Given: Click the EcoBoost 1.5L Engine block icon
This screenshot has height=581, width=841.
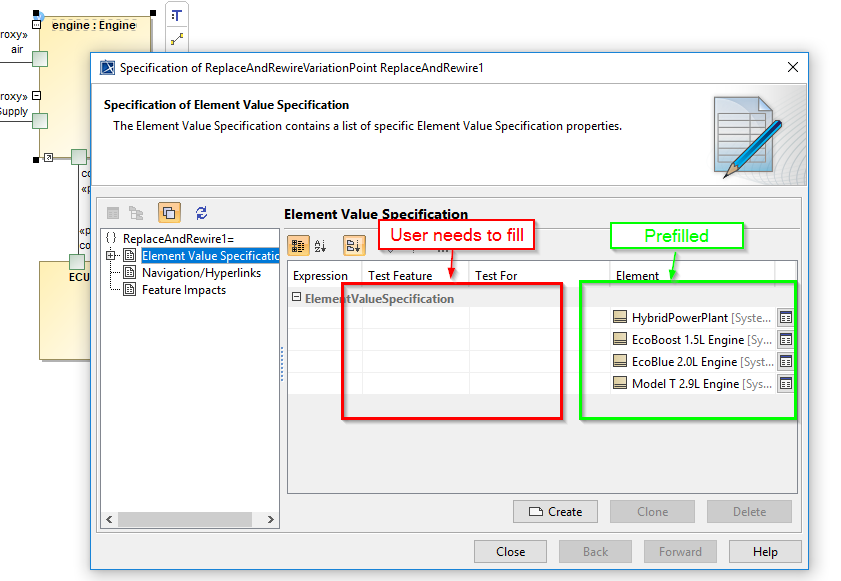Looking at the screenshot, I should coord(620,339).
